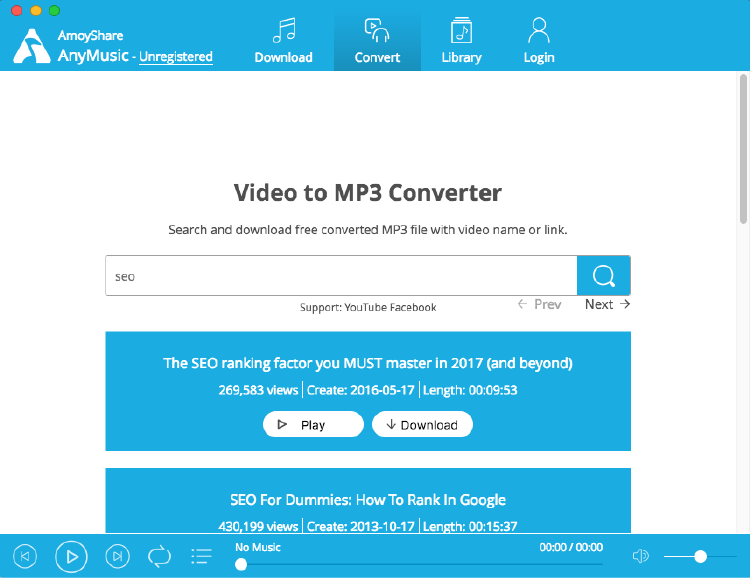Click previous track button in player
This screenshot has width=750, height=578.
25,556
